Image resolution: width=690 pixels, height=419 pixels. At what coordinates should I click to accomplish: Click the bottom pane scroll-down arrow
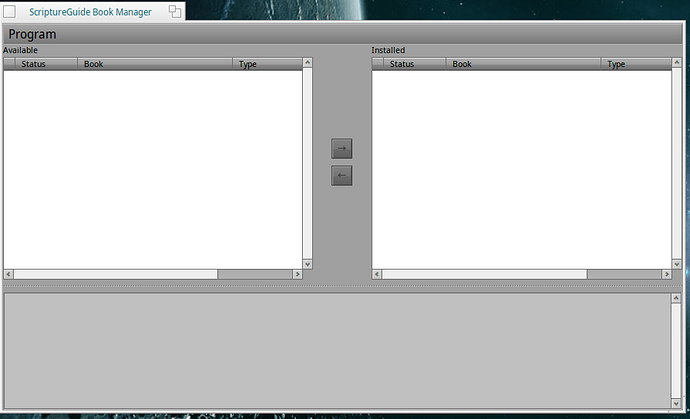click(x=676, y=403)
